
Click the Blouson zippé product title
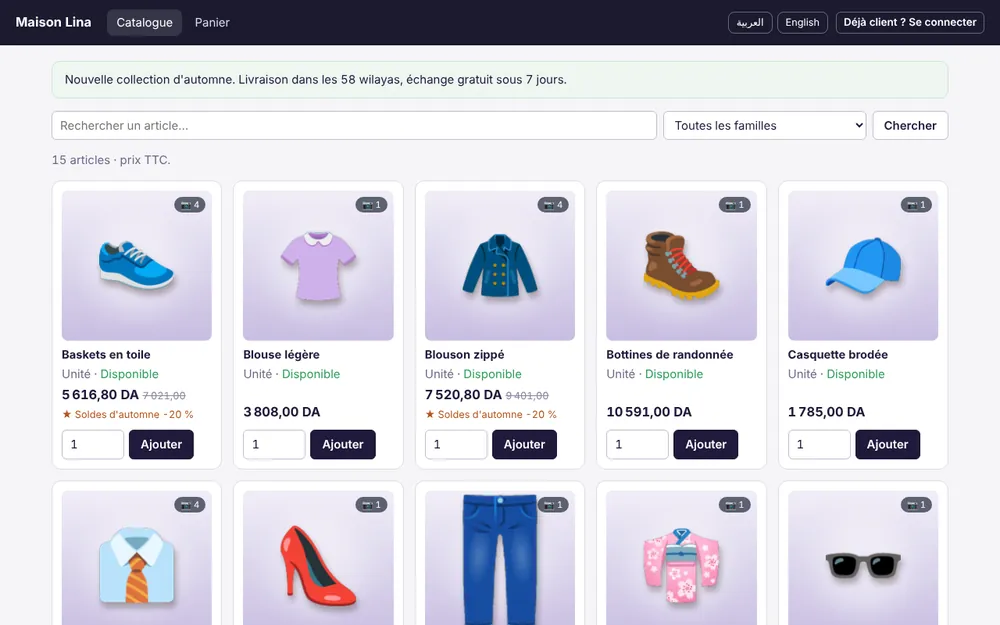coord(464,355)
